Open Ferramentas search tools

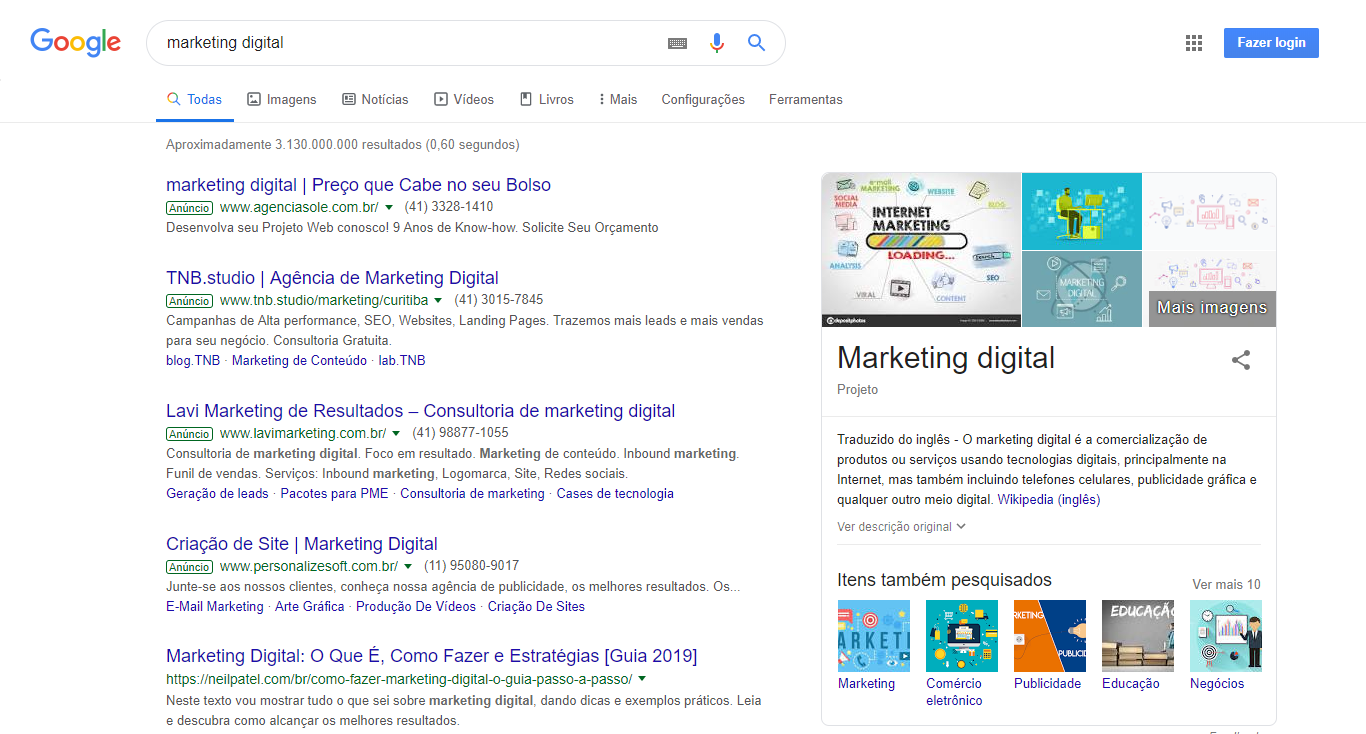(806, 100)
